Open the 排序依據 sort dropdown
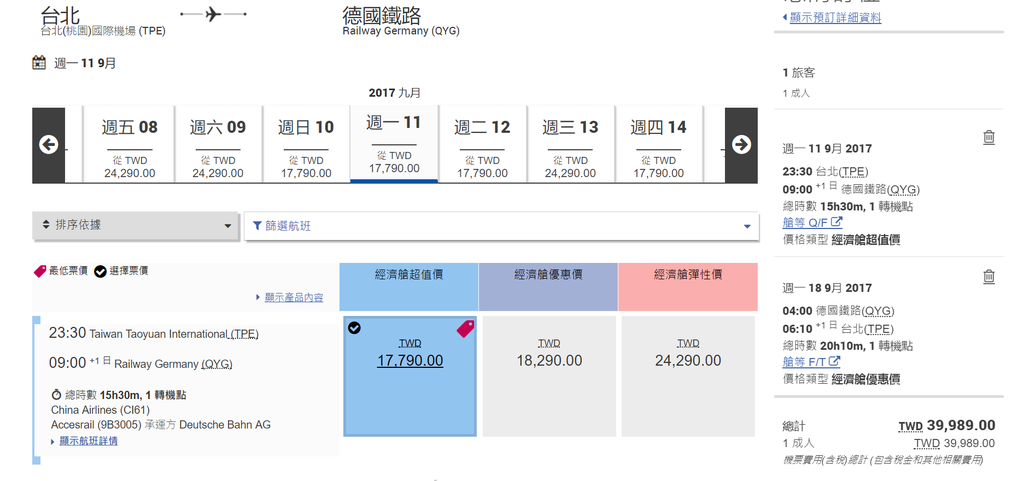The height and width of the screenshot is (481, 1024). tap(135, 225)
